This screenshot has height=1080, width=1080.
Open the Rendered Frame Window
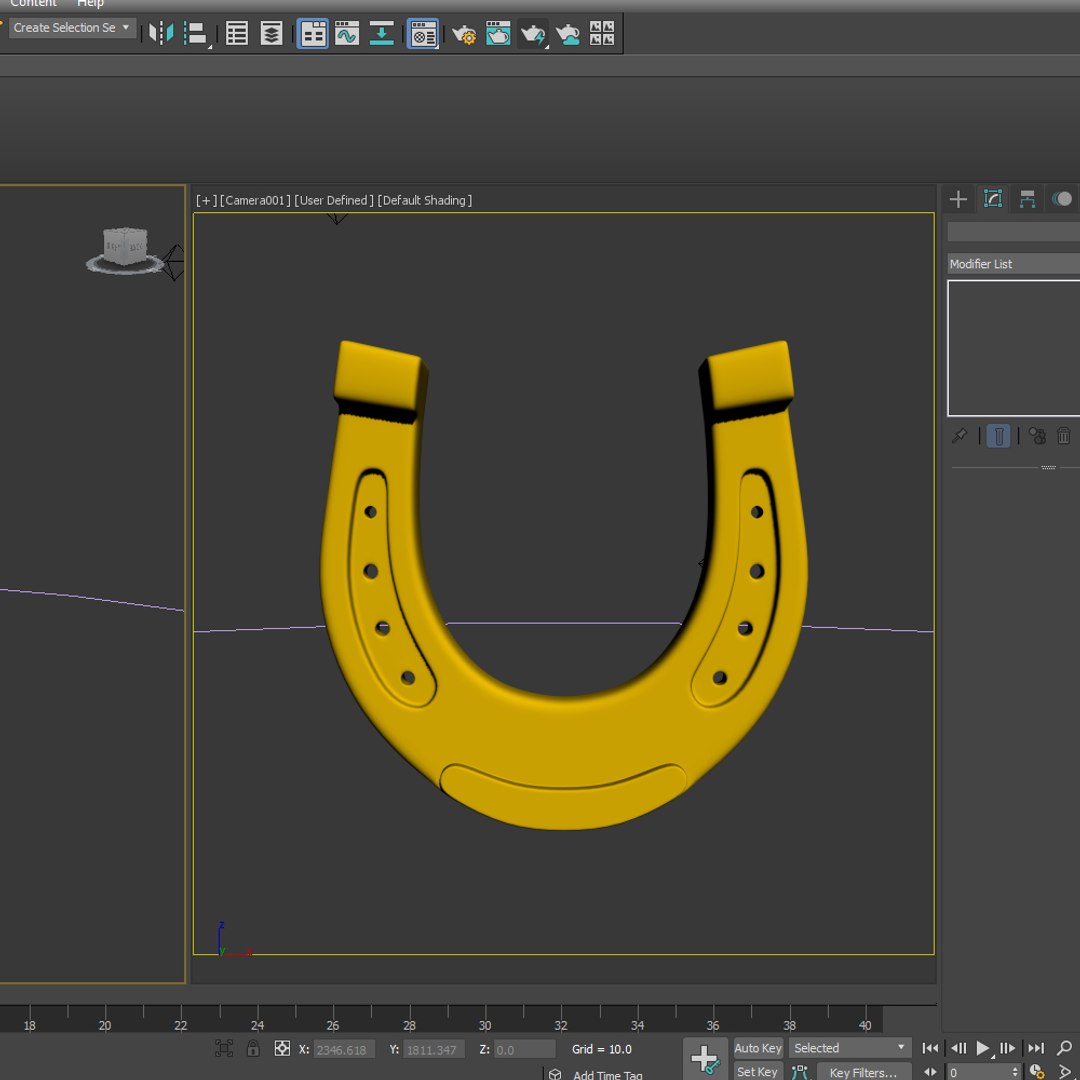498,33
